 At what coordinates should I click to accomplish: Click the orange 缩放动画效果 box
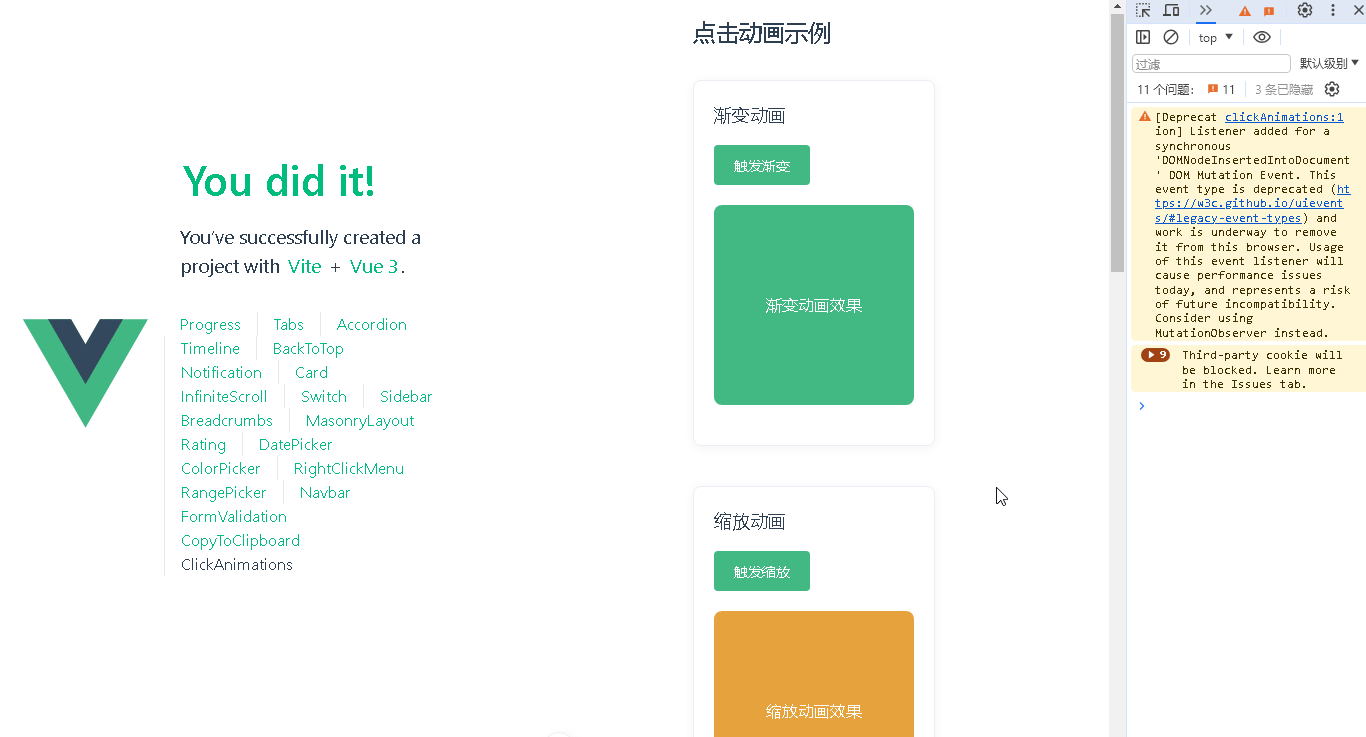(x=814, y=674)
